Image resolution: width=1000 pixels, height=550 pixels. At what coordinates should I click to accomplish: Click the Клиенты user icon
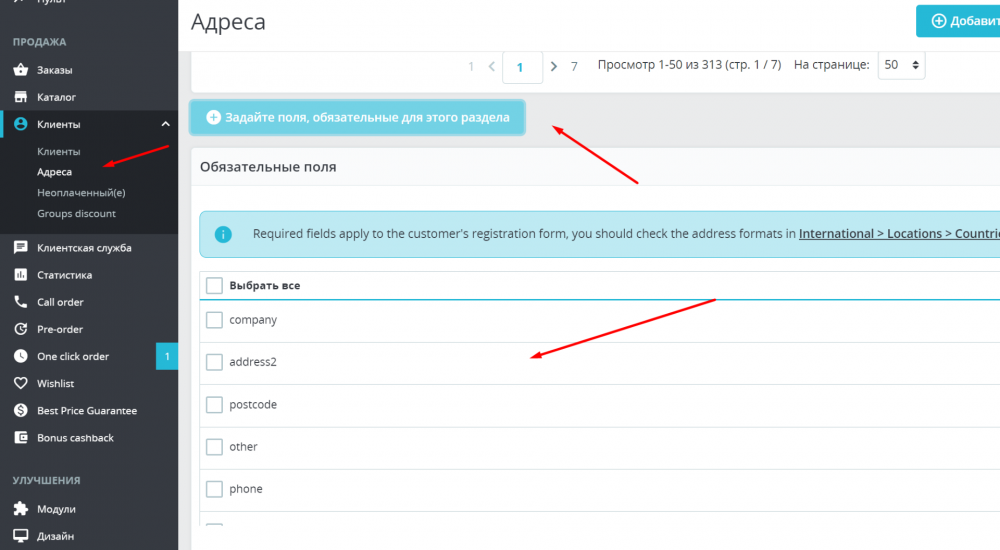[x=20, y=124]
